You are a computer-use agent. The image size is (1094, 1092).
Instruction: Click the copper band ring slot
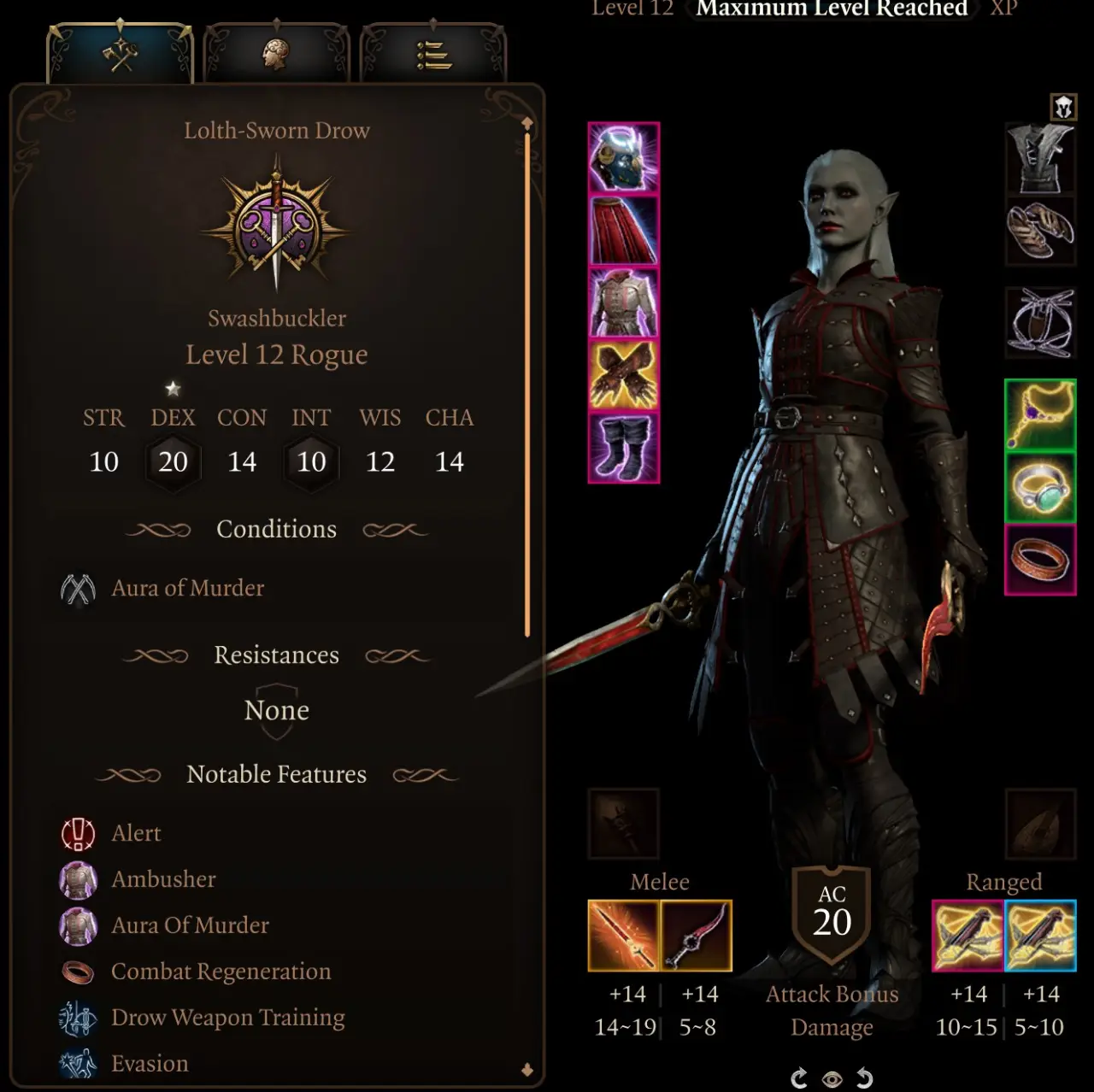click(x=1040, y=560)
